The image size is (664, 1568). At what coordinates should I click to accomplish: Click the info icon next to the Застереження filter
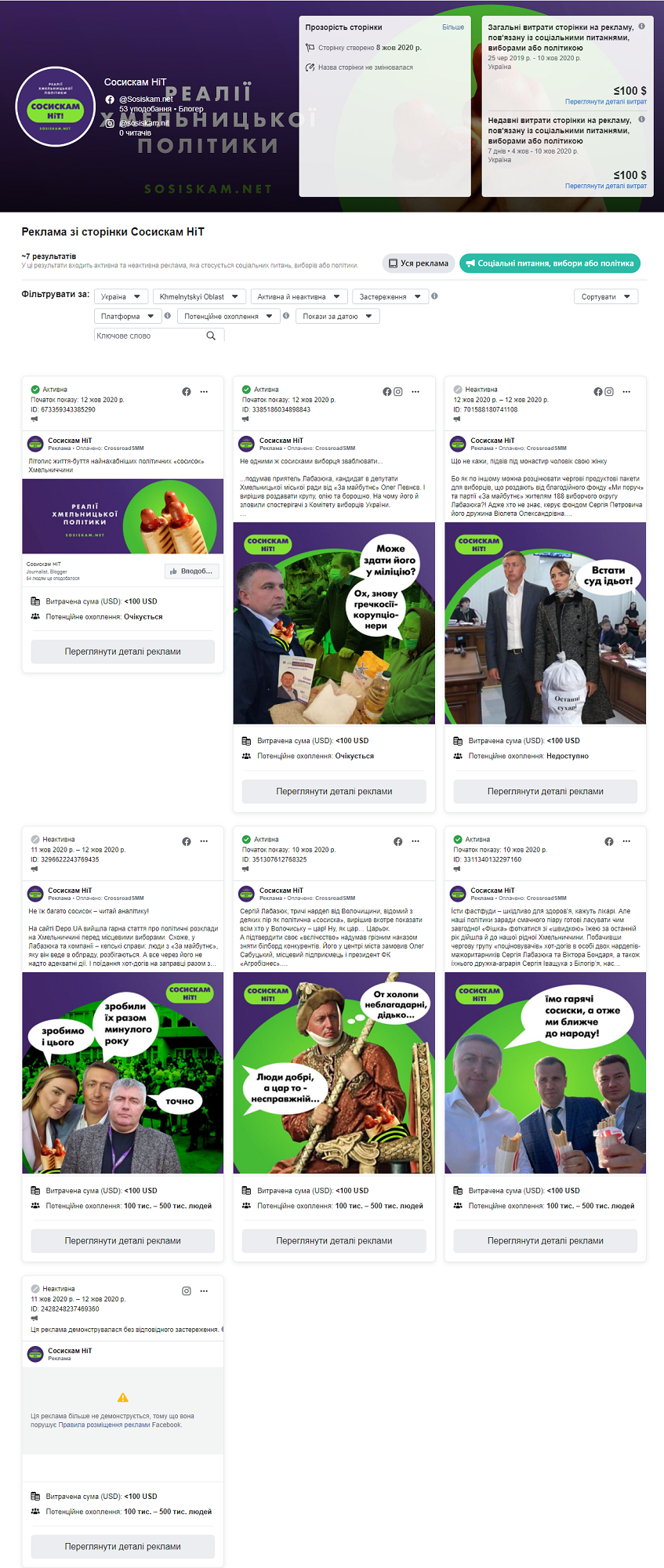pos(434,296)
